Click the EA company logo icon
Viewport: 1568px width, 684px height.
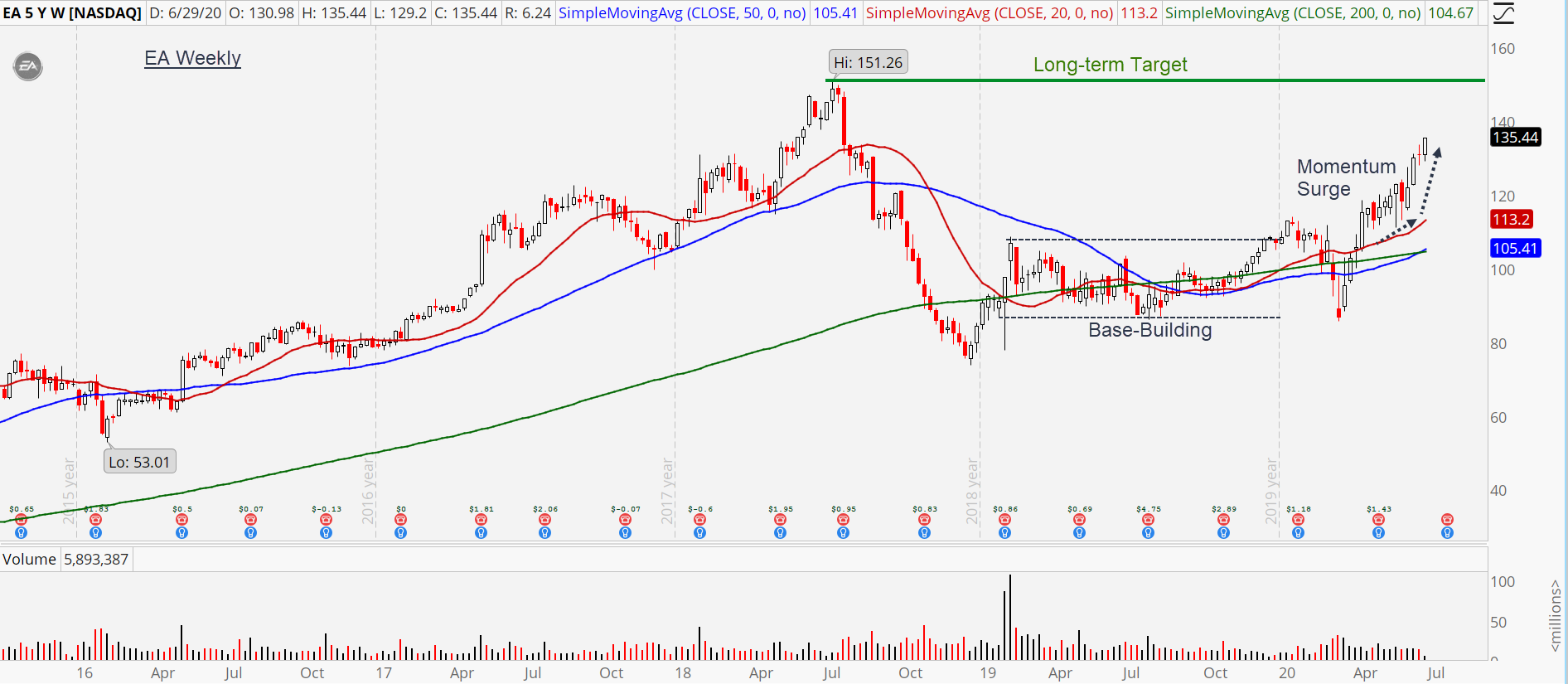click(28, 67)
